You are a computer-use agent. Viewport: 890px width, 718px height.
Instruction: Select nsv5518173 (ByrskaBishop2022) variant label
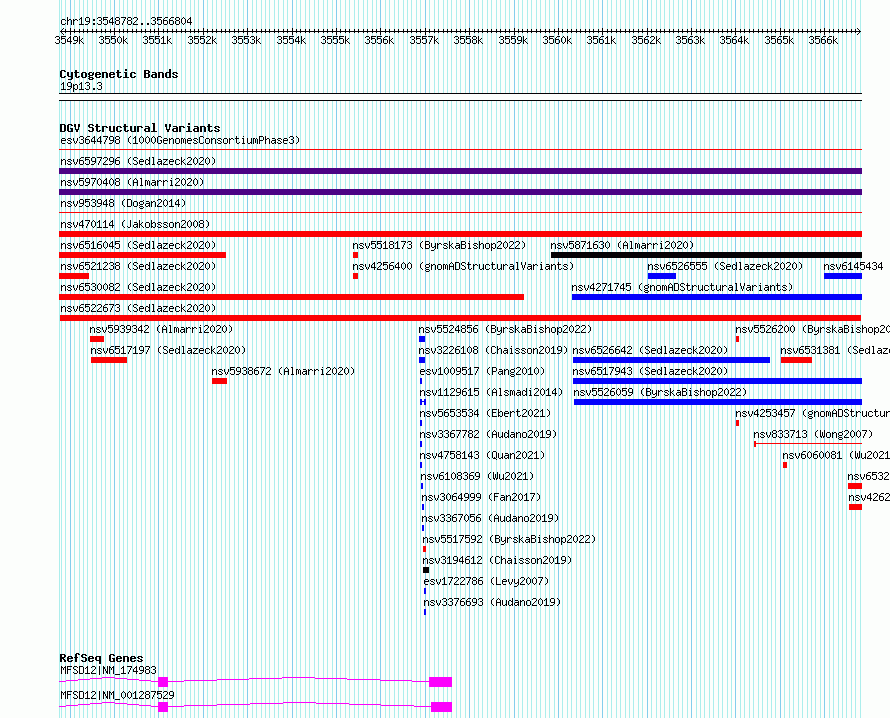(x=439, y=245)
